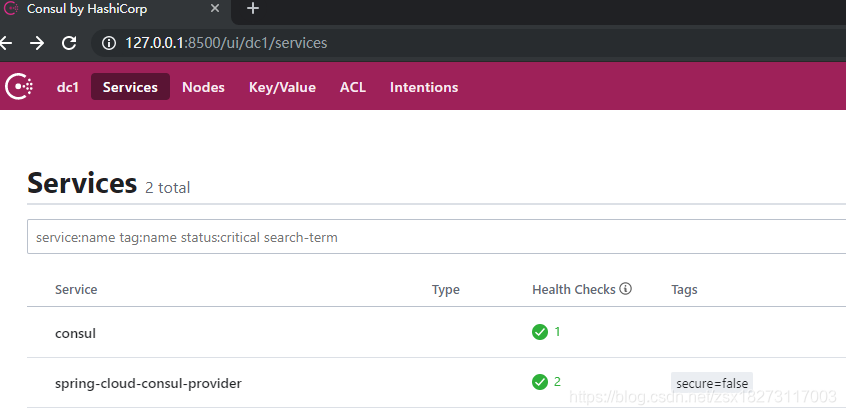Go forward with the browser arrow
Screen dimensions: 846x415
(x=37, y=43)
